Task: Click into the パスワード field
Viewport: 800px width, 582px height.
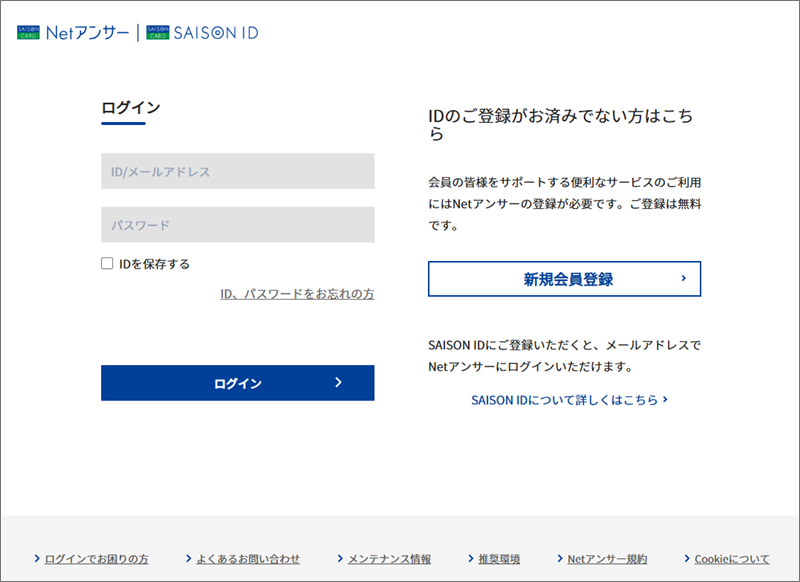Action: click(237, 225)
